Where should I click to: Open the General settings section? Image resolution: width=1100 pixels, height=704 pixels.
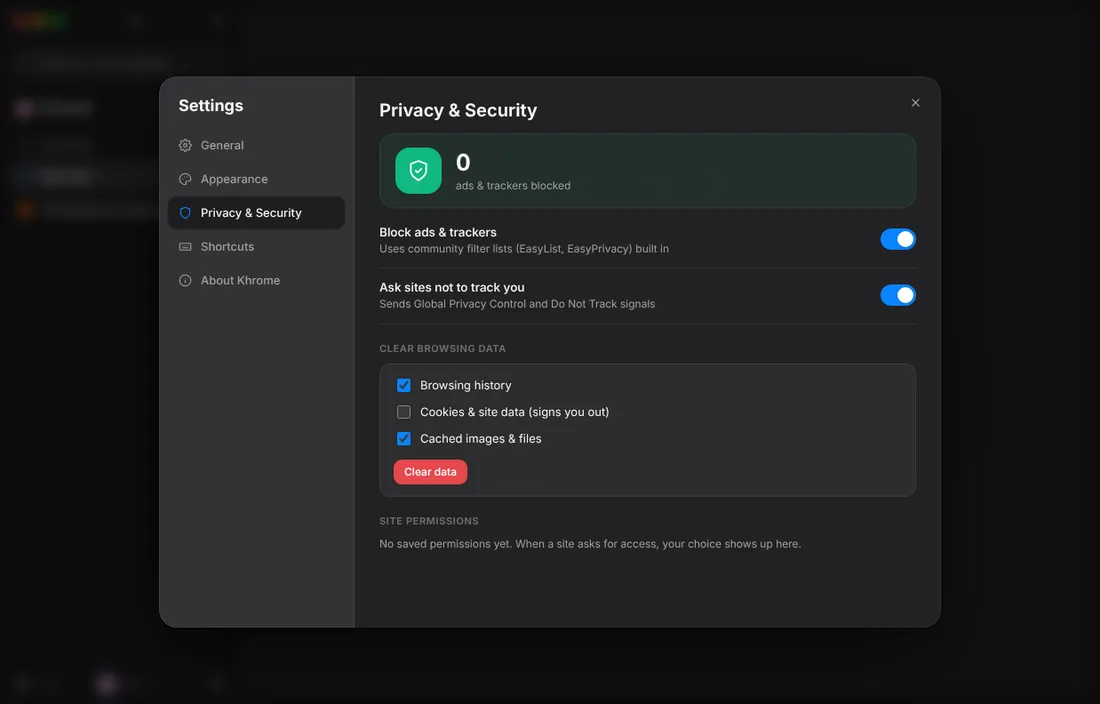pyautogui.click(x=256, y=145)
